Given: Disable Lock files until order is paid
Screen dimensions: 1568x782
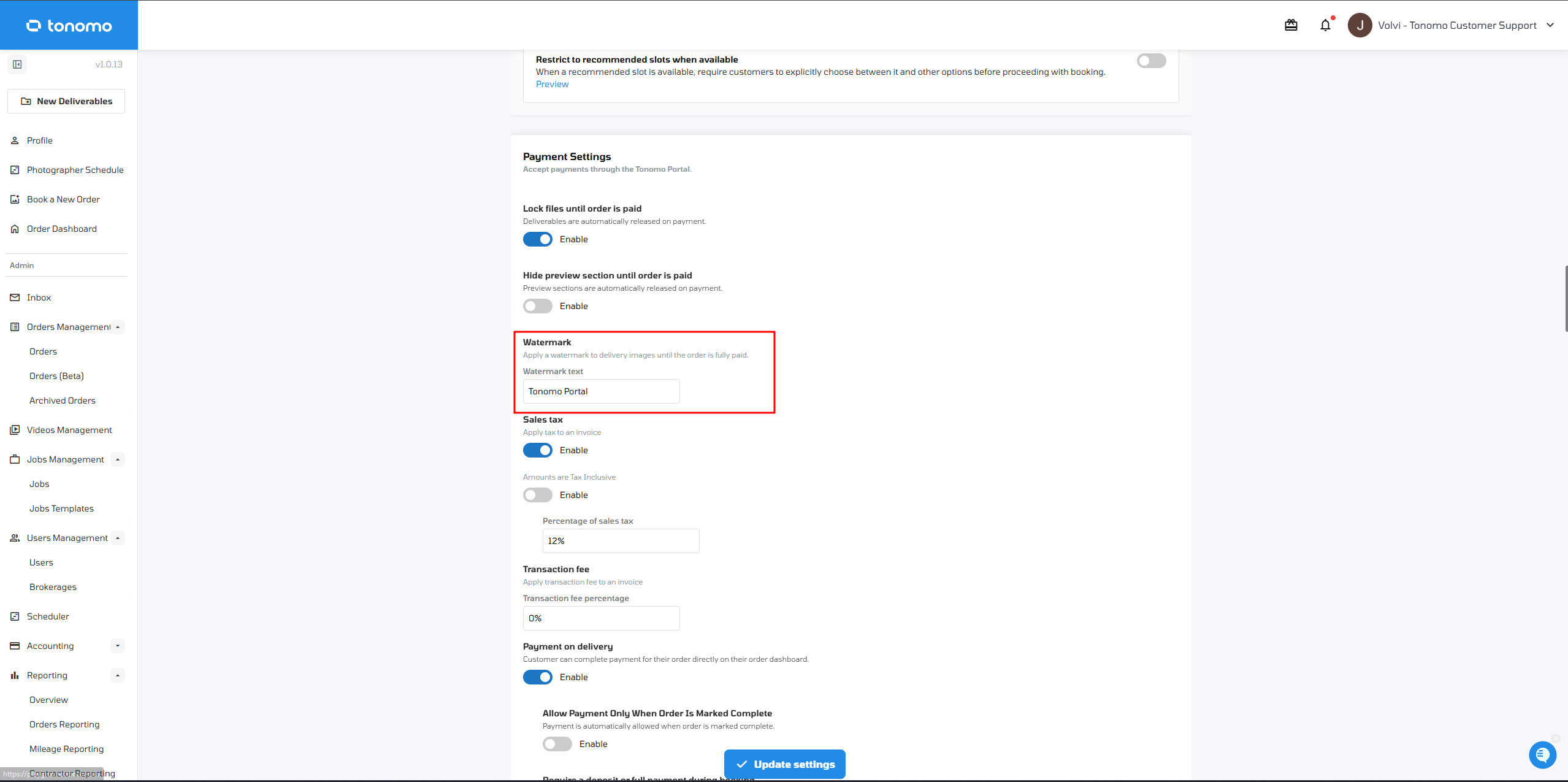Looking at the screenshot, I should point(538,239).
